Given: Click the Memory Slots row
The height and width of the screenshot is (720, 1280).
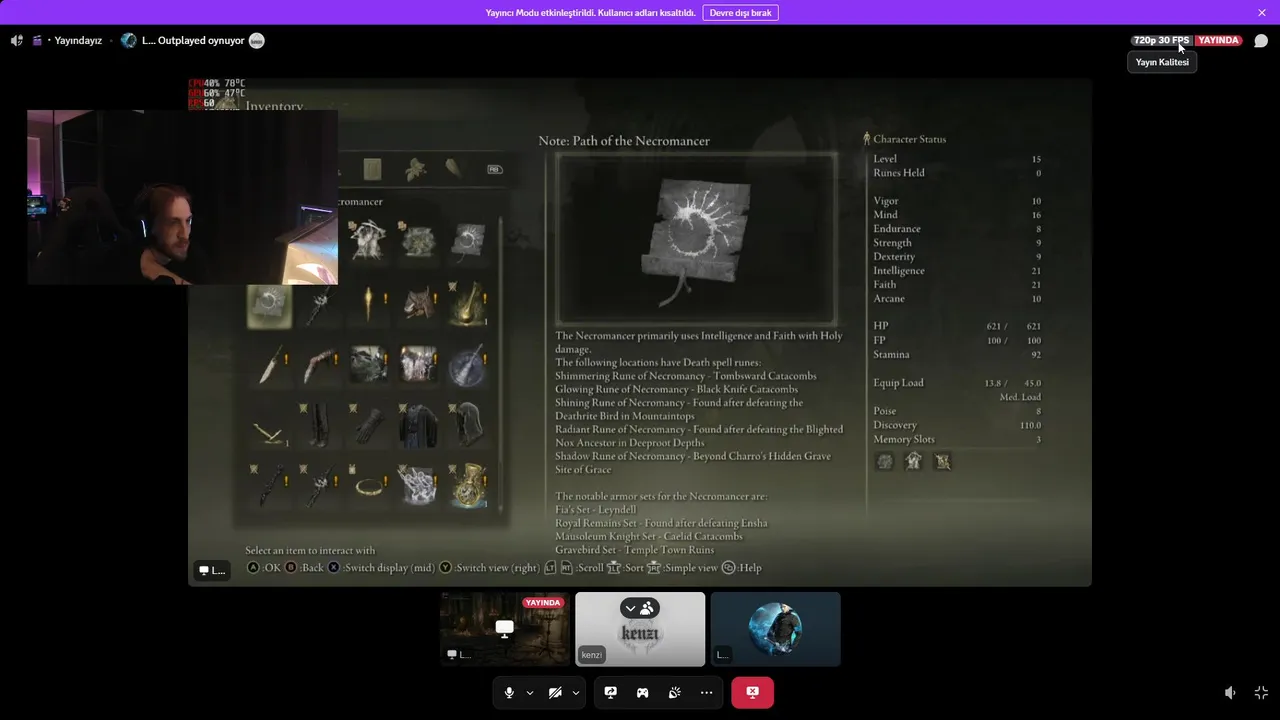Looking at the screenshot, I should click(x=957, y=439).
